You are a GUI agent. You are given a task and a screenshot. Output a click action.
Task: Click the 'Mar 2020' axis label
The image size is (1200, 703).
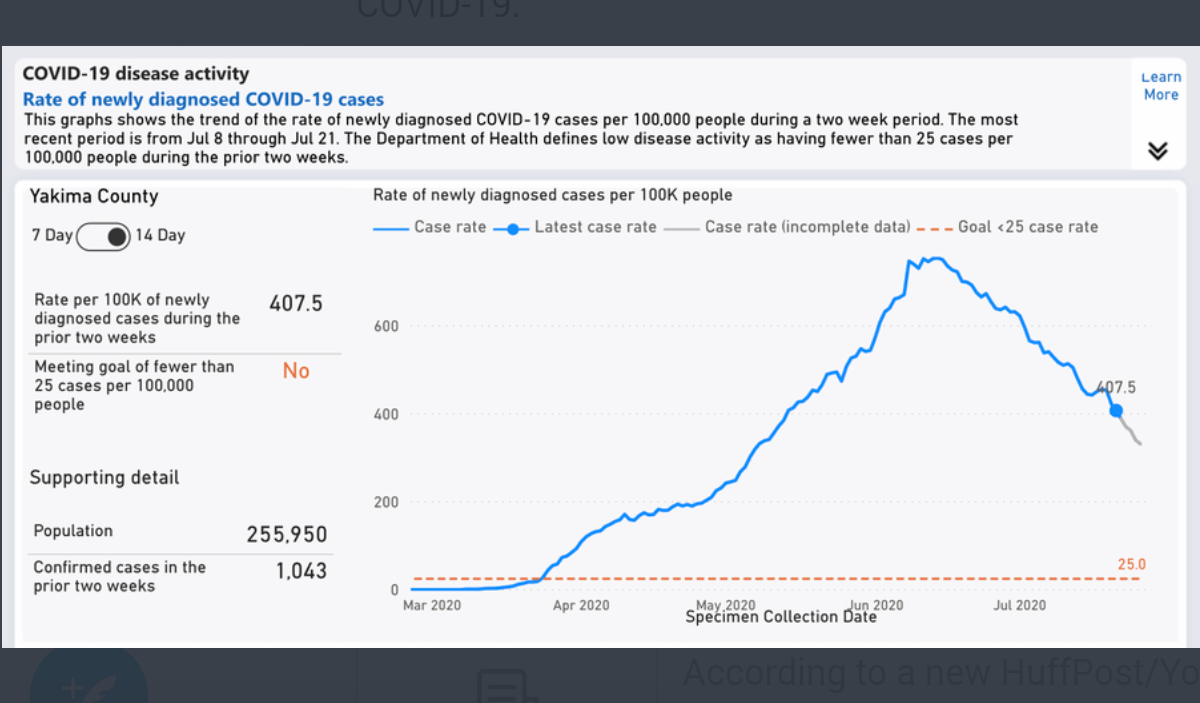(x=432, y=605)
